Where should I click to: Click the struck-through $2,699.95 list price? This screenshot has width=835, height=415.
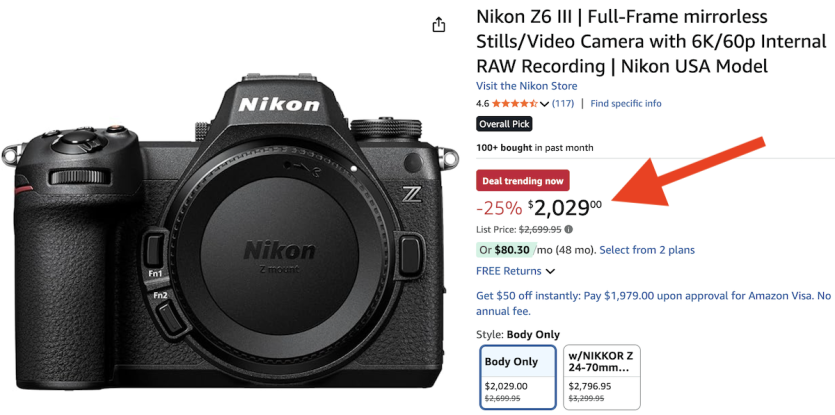point(540,230)
